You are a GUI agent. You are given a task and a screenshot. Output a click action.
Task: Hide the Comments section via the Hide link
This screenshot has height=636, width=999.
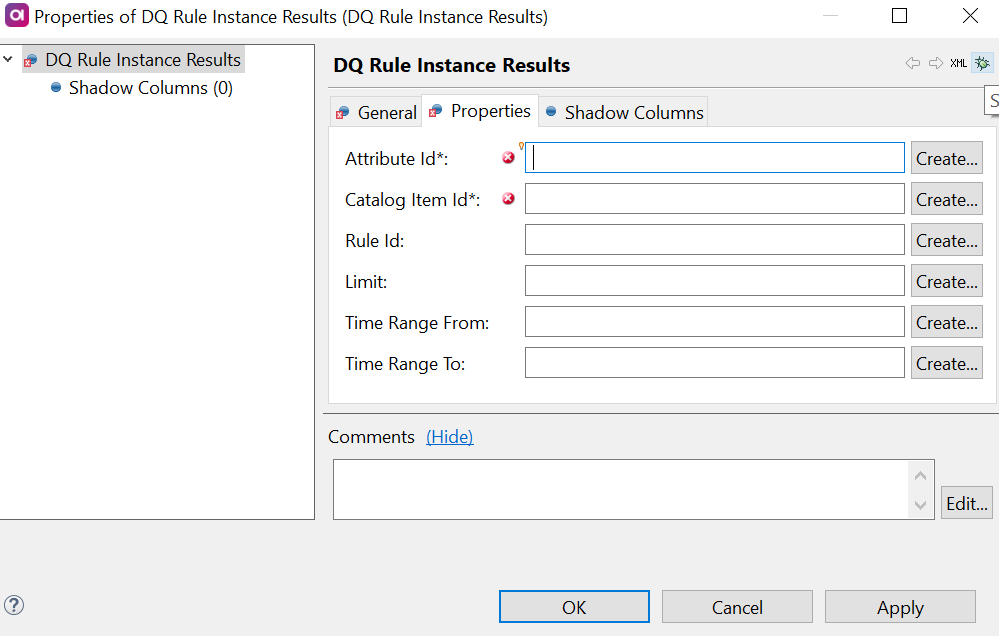pos(449,437)
